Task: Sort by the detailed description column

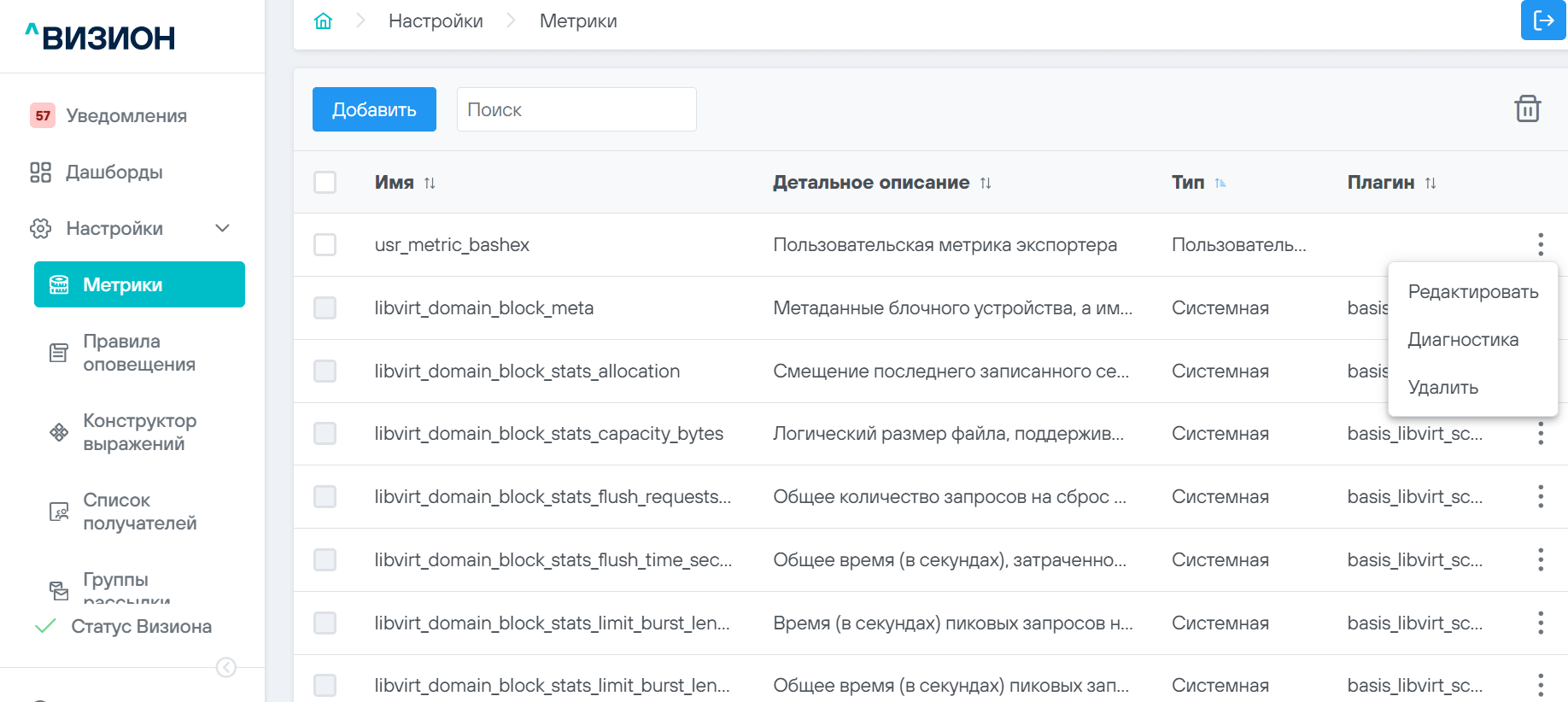Action: pyautogui.click(x=986, y=183)
